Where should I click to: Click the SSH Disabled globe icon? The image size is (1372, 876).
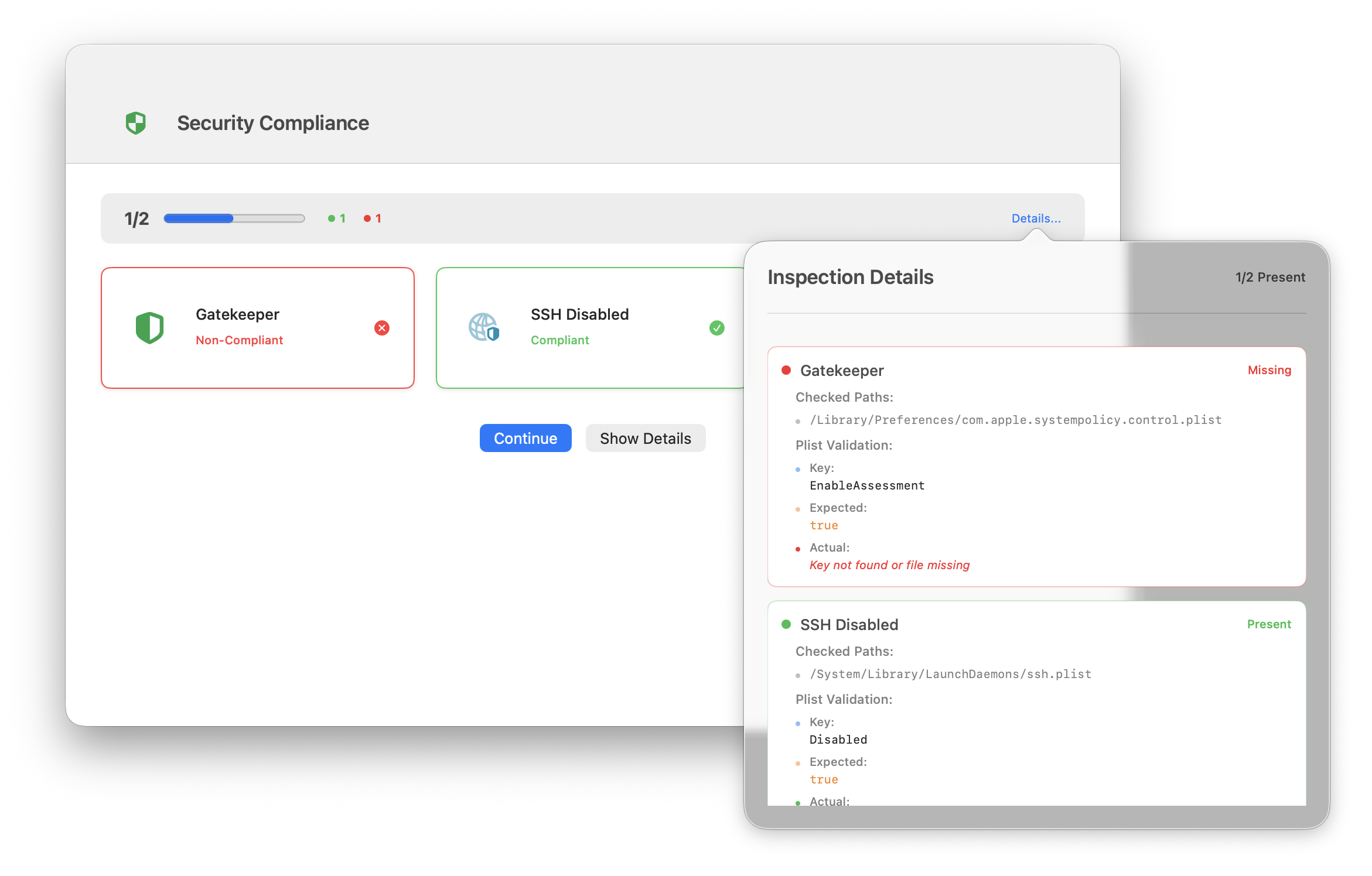(484, 327)
